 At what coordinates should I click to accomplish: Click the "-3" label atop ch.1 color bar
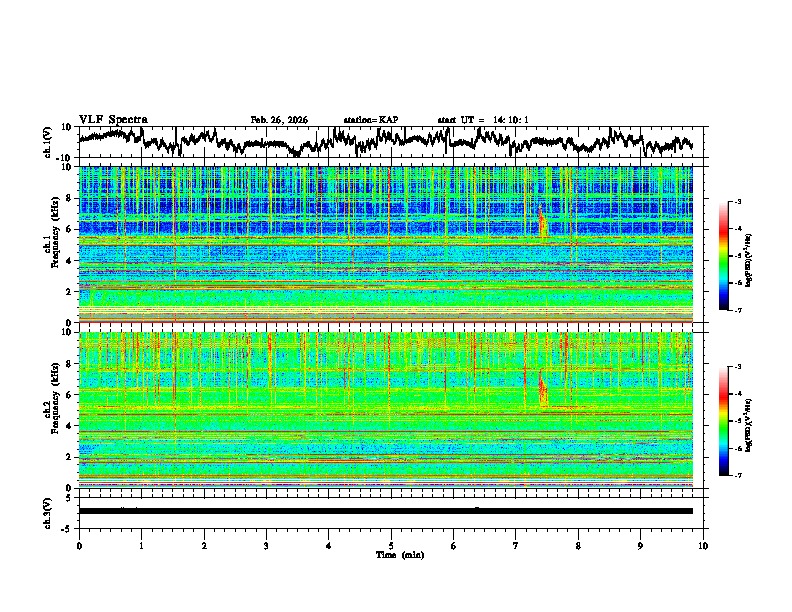(737, 201)
